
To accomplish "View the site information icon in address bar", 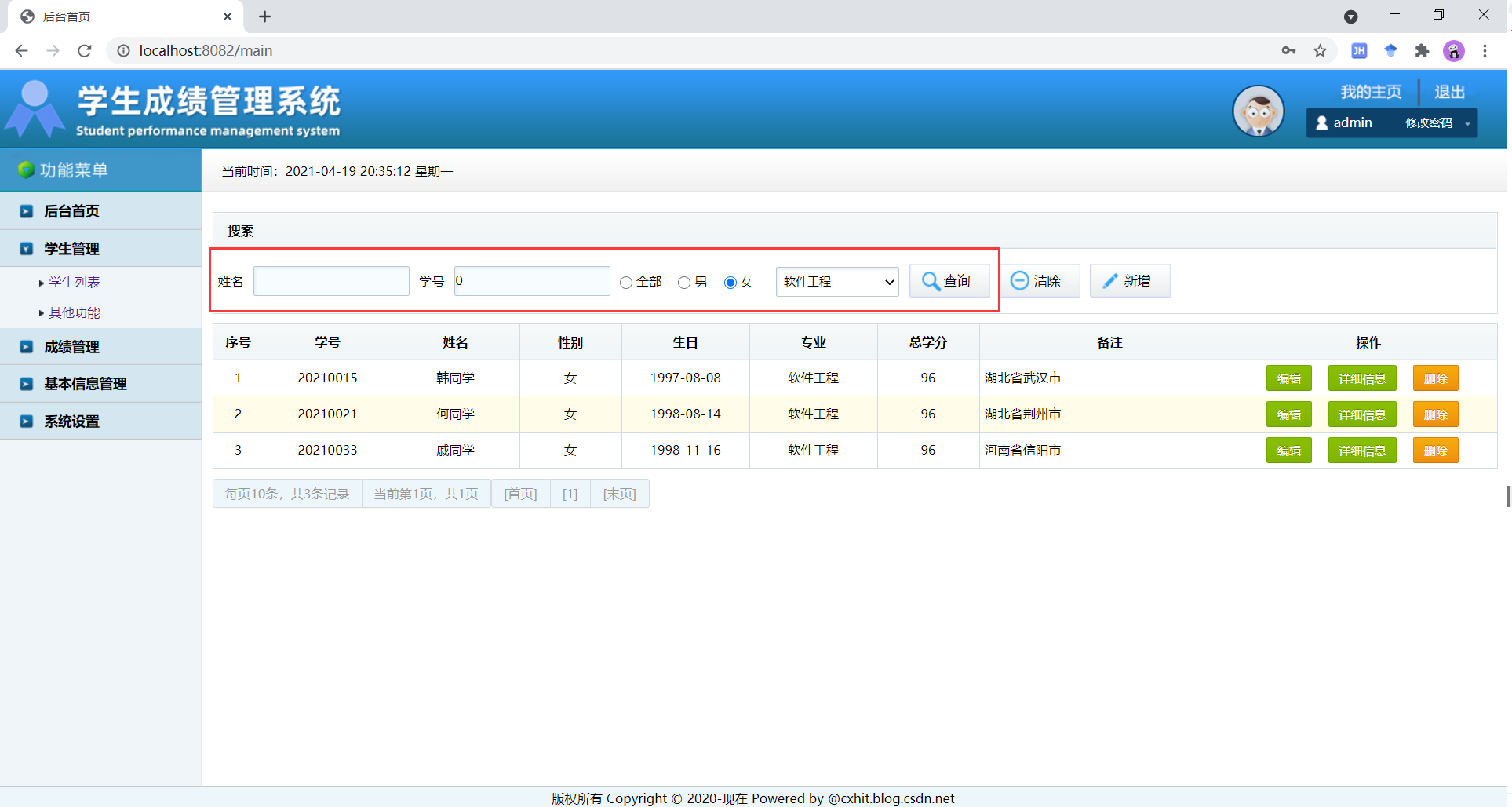I will tap(123, 50).
